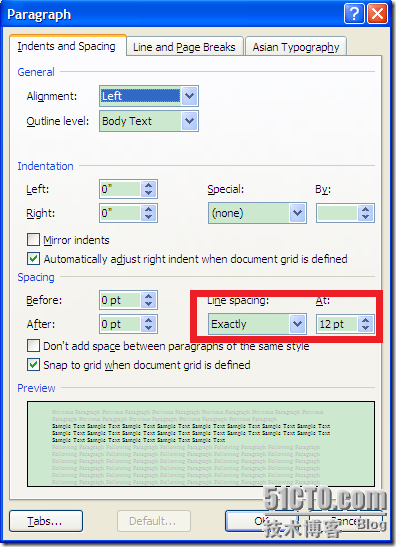Screen dimensions: 396x547
Task: Click the (none) Special value
Action: point(249,213)
